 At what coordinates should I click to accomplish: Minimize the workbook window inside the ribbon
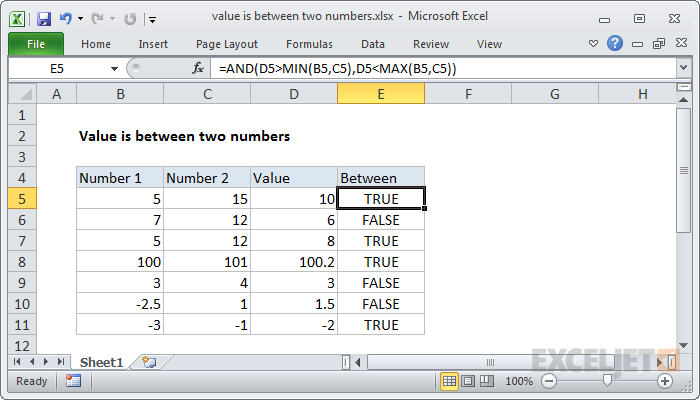638,44
